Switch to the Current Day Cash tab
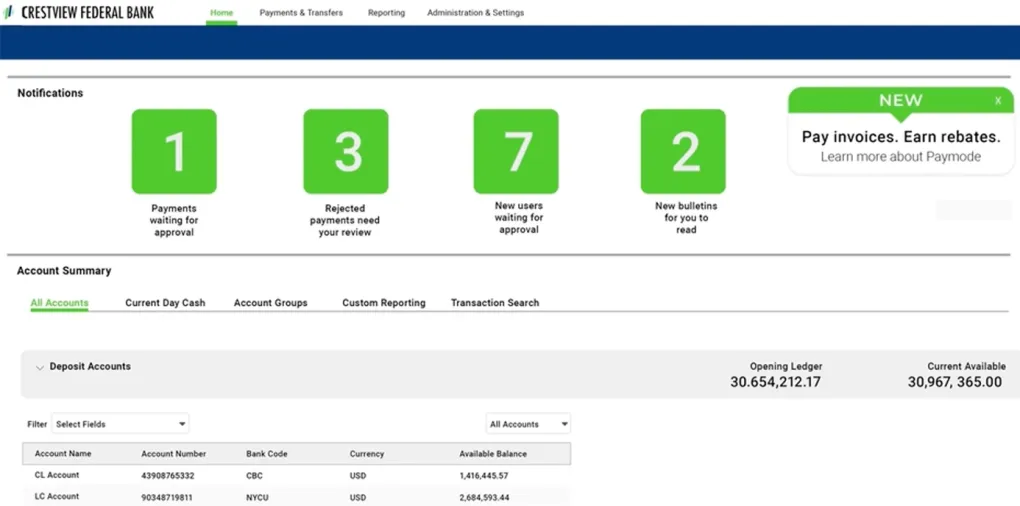The height and width of the screenshot is (506, 1020). [165, 303]
